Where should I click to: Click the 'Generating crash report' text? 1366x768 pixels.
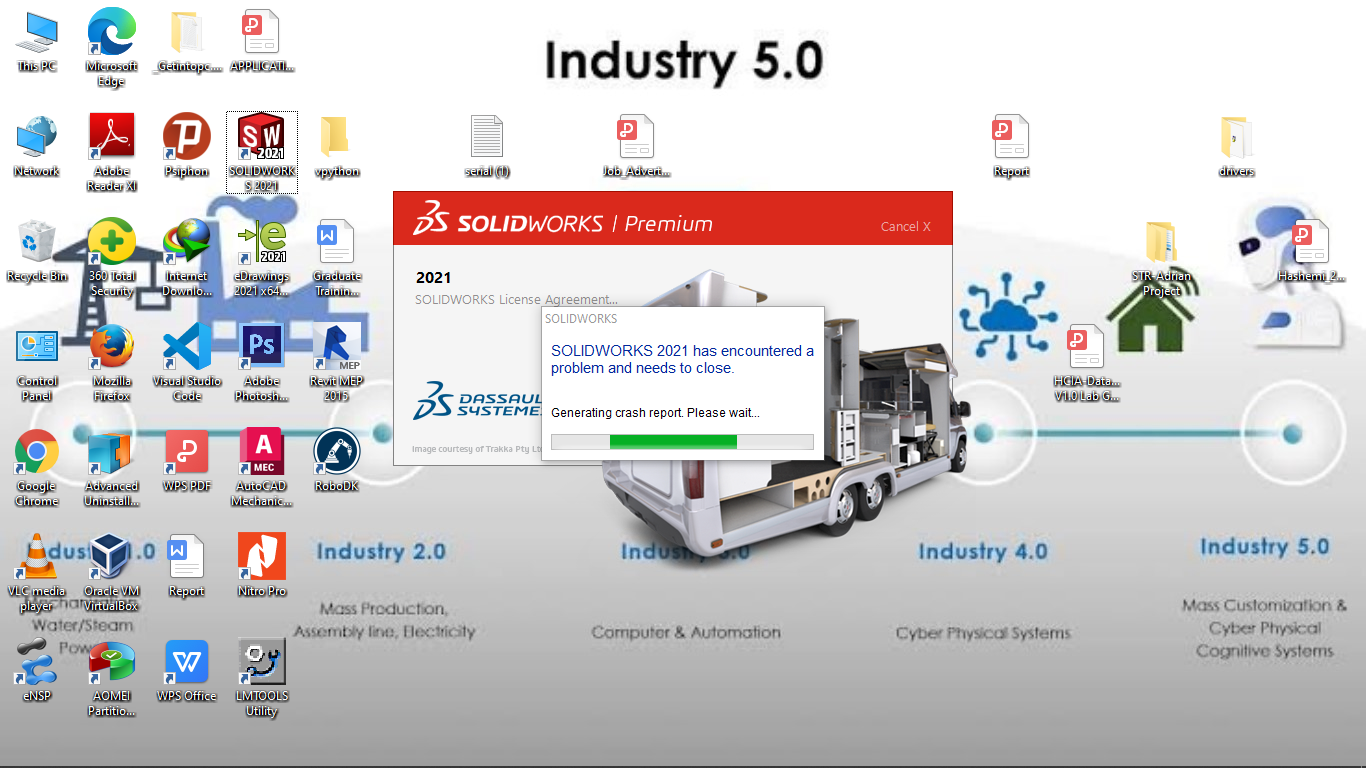point(655,412)
